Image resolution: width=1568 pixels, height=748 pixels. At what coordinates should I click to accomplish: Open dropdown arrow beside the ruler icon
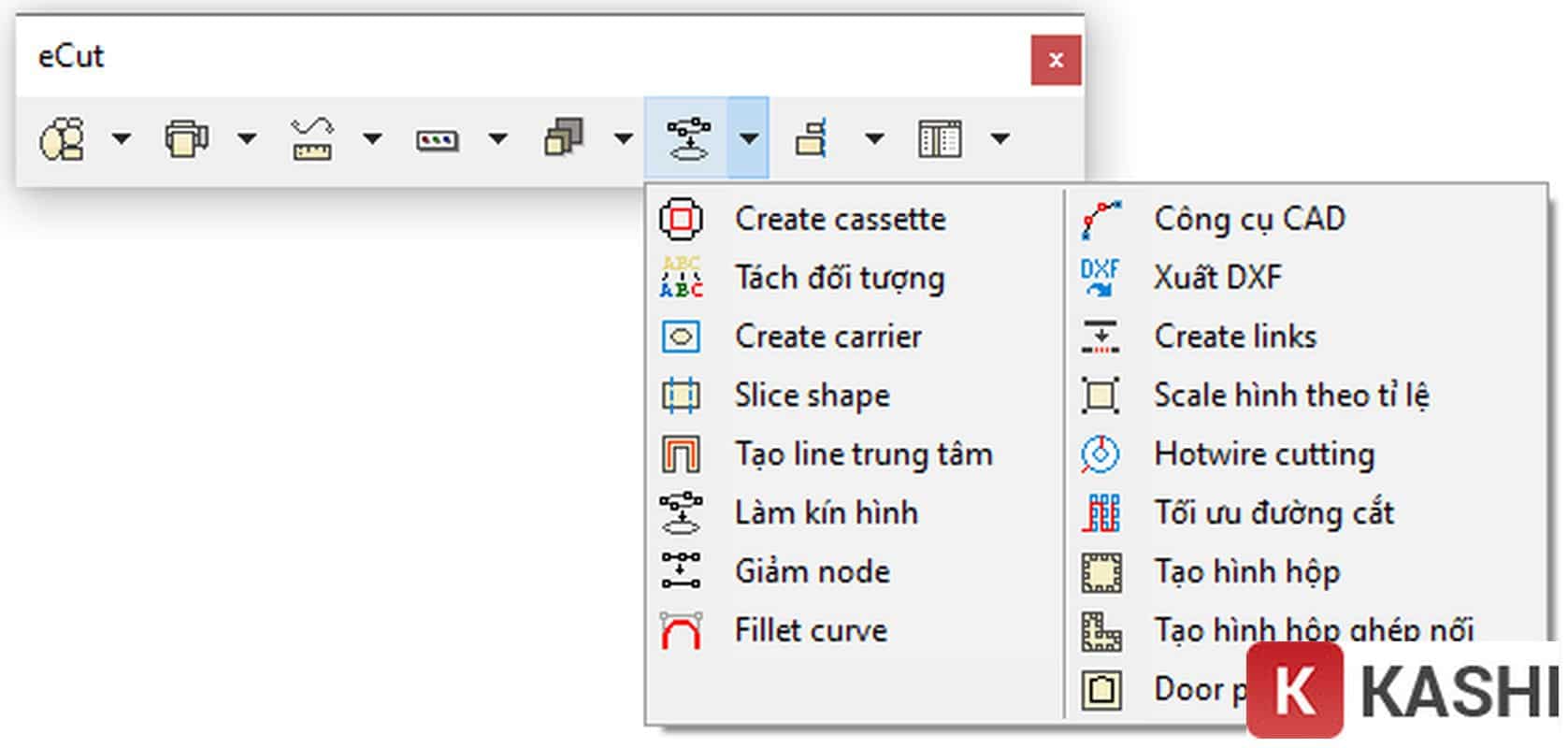click(372, 139)
